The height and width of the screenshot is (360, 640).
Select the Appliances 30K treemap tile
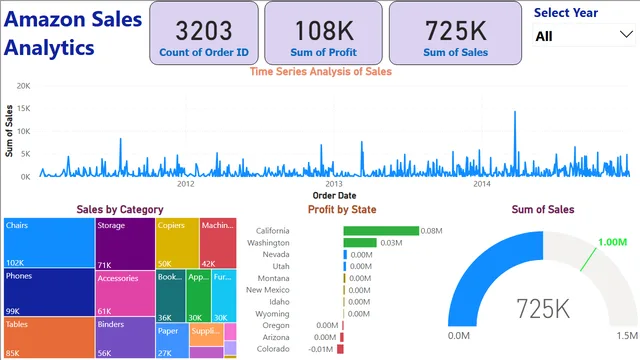click(198, 296)
